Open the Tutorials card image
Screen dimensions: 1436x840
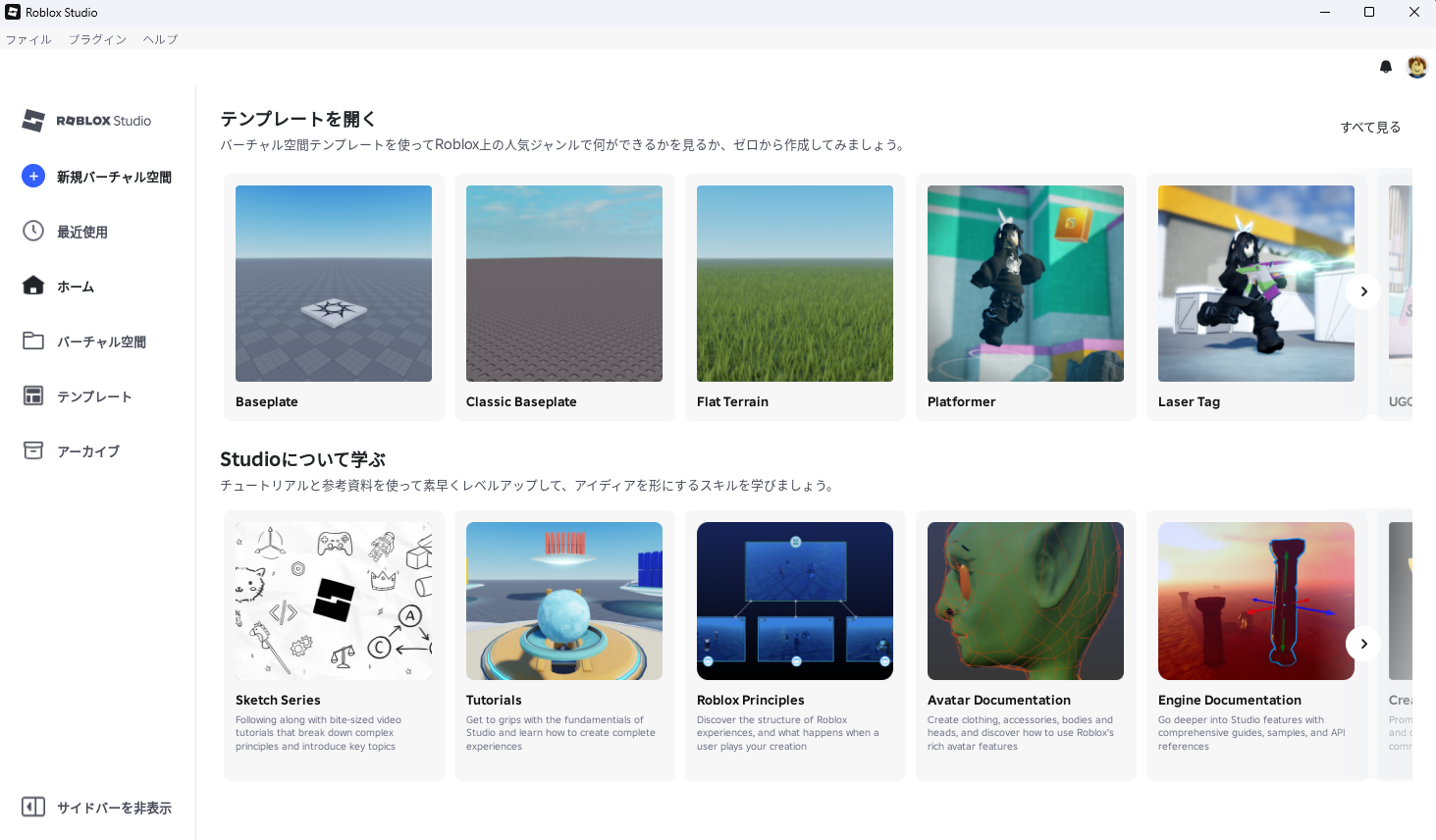tap(564, 601)
